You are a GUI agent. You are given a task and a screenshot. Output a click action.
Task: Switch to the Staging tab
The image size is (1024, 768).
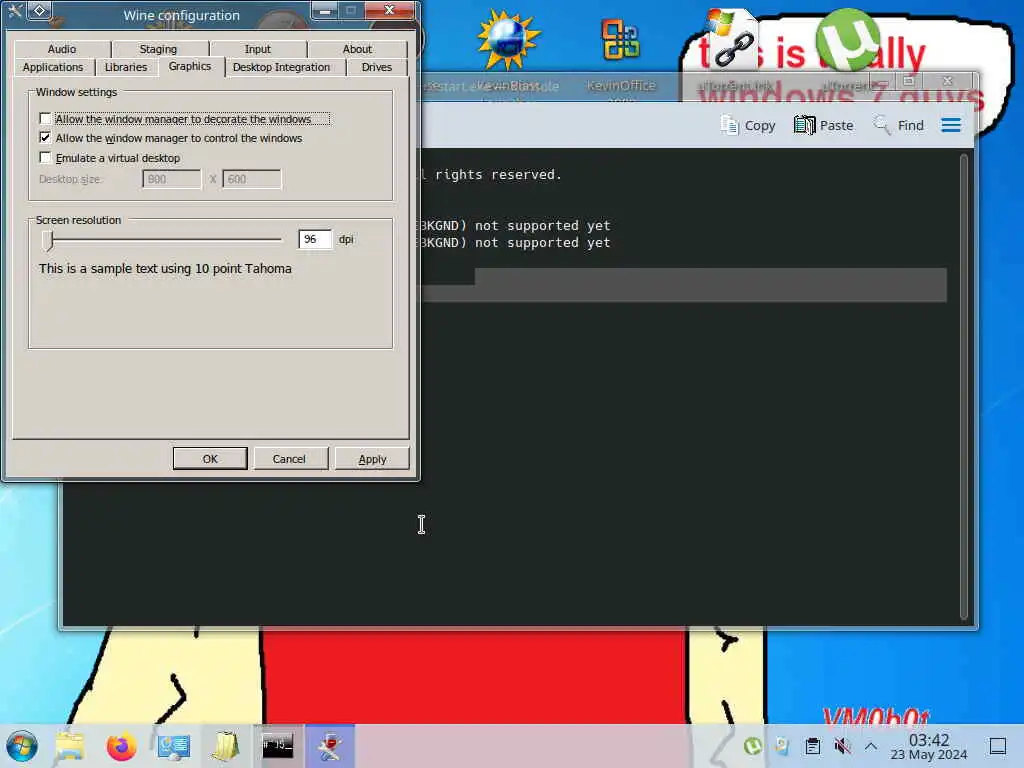(x=158, y=49)
